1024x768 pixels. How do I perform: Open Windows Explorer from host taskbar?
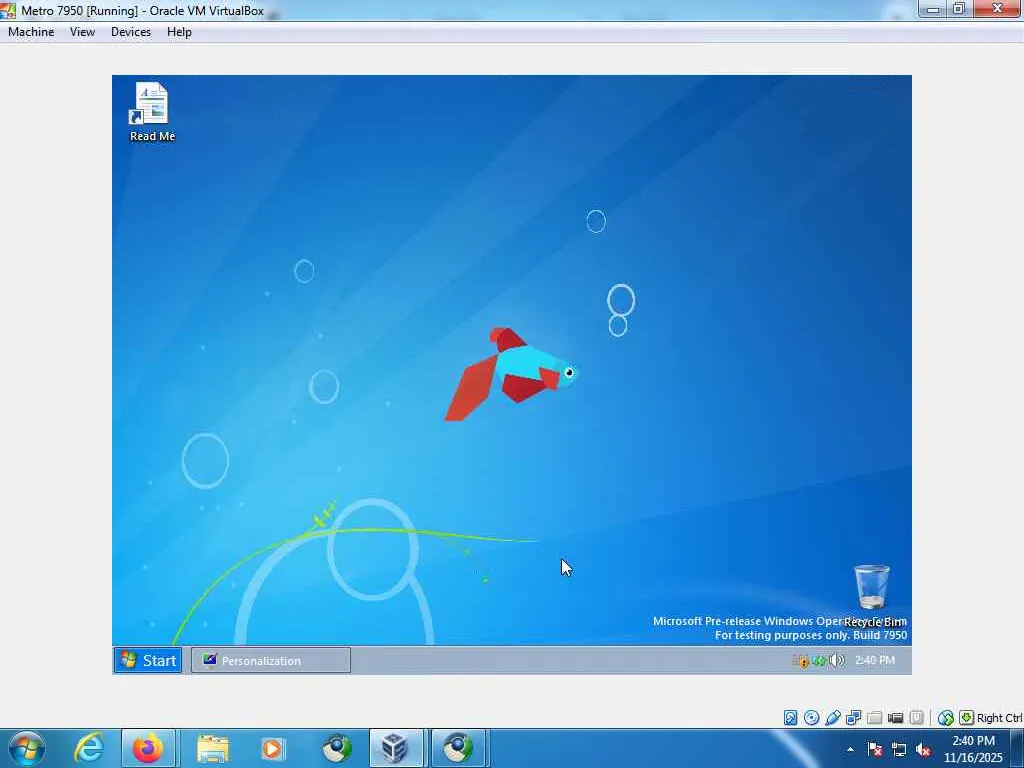click(x=213, y=748)
